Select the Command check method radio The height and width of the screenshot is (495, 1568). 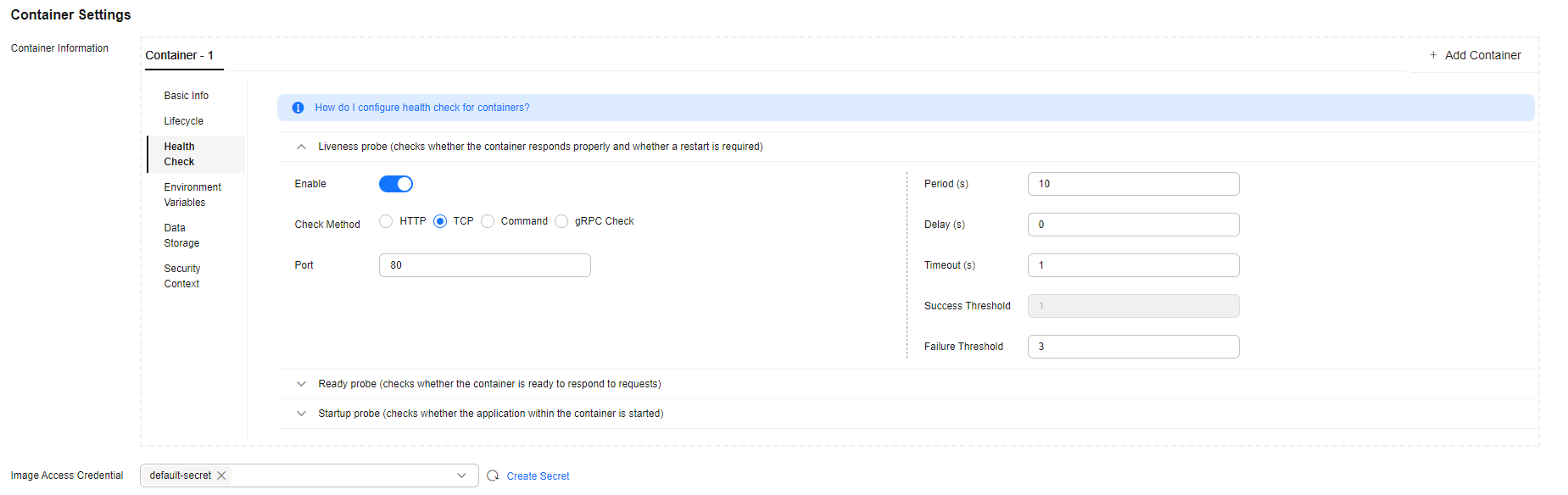pyautogui.click(x=488, y=221)
